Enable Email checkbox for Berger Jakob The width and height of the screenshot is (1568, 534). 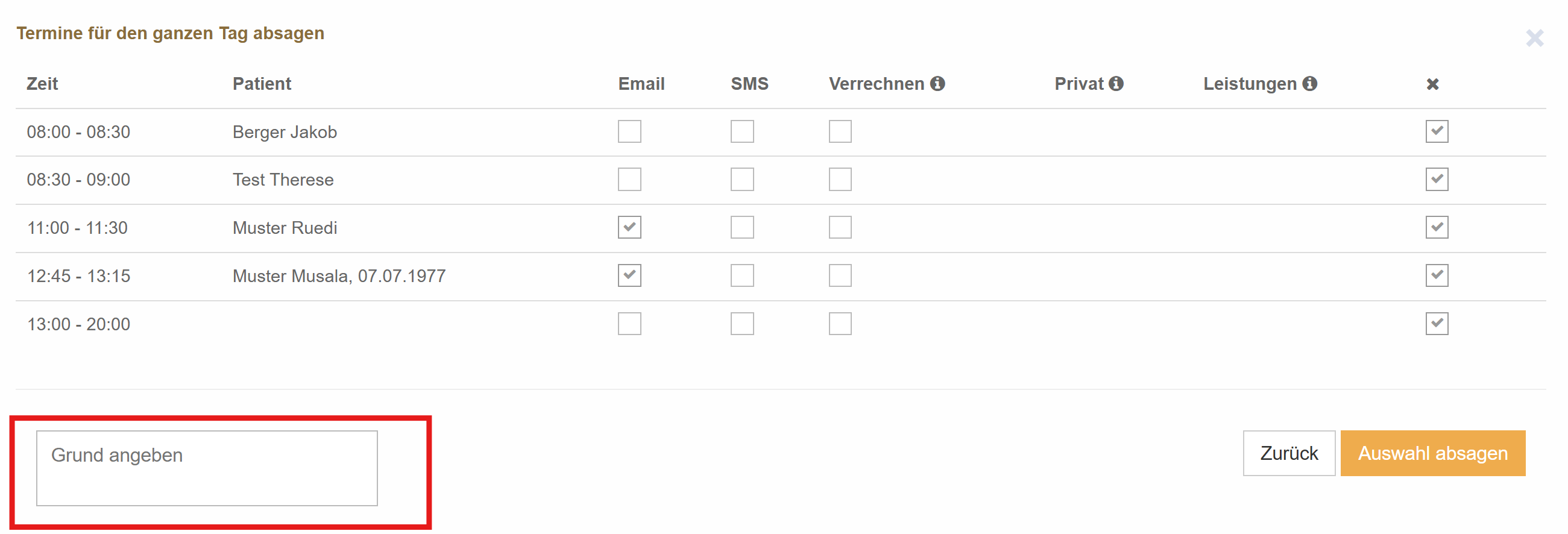click(x=629, y=131)
